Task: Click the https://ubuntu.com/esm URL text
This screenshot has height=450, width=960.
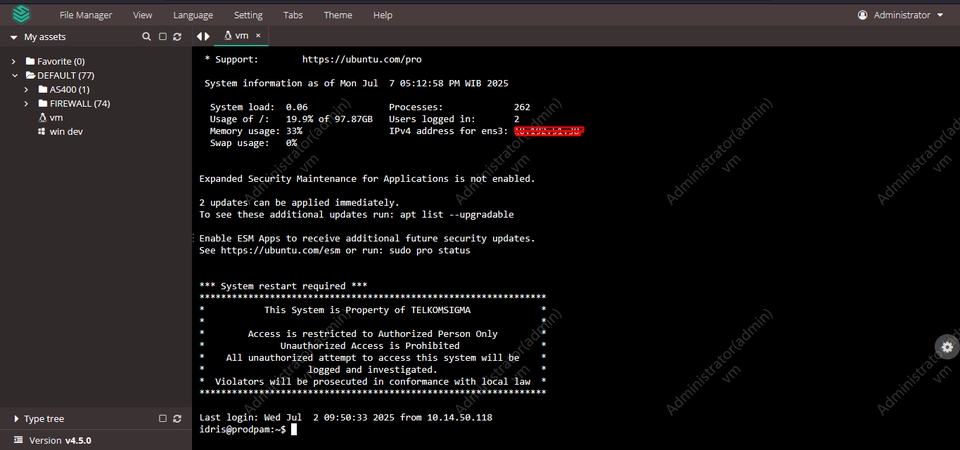Action: point(280,250)
